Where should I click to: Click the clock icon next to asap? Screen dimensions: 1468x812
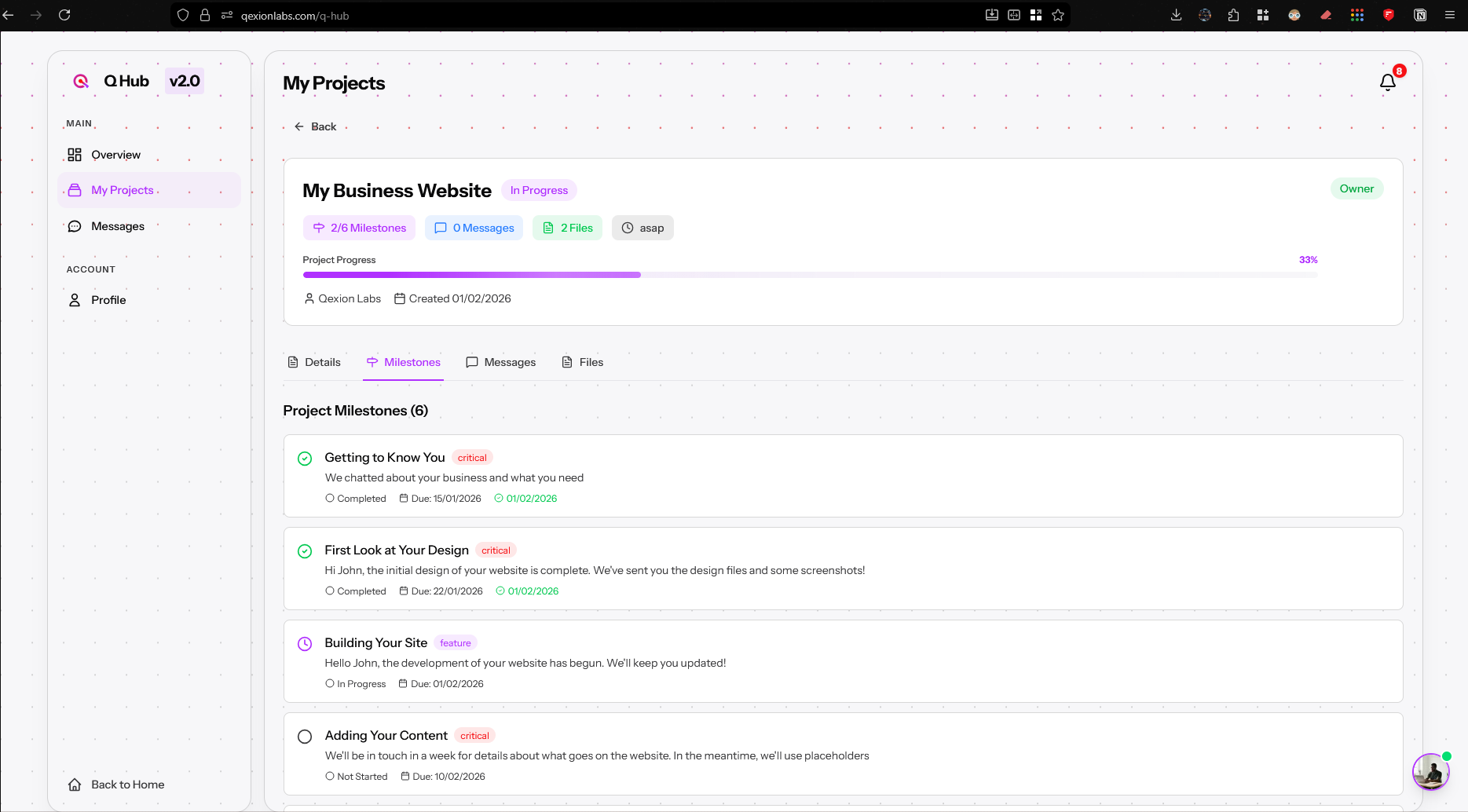(x=628, y=228)
